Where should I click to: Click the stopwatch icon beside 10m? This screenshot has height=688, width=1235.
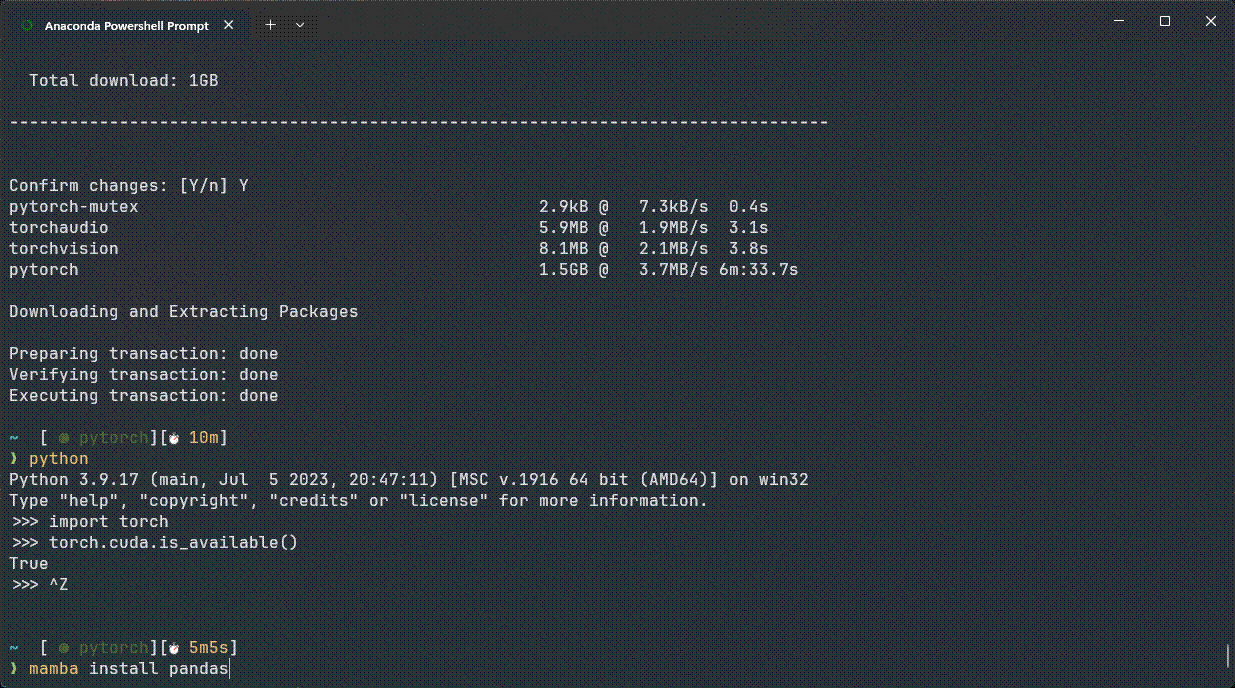point(173,438)
